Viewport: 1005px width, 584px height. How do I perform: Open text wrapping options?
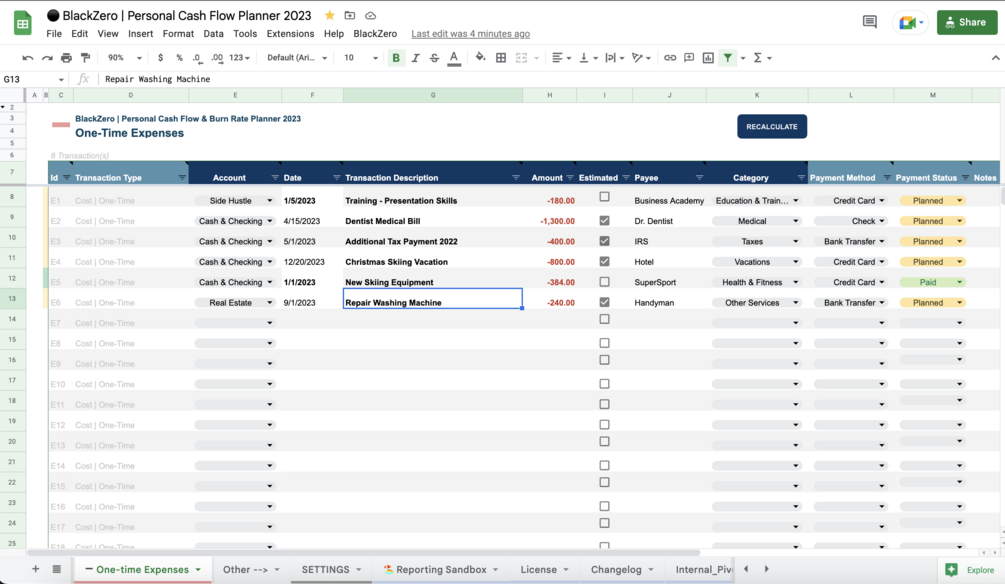coord(614,58)
